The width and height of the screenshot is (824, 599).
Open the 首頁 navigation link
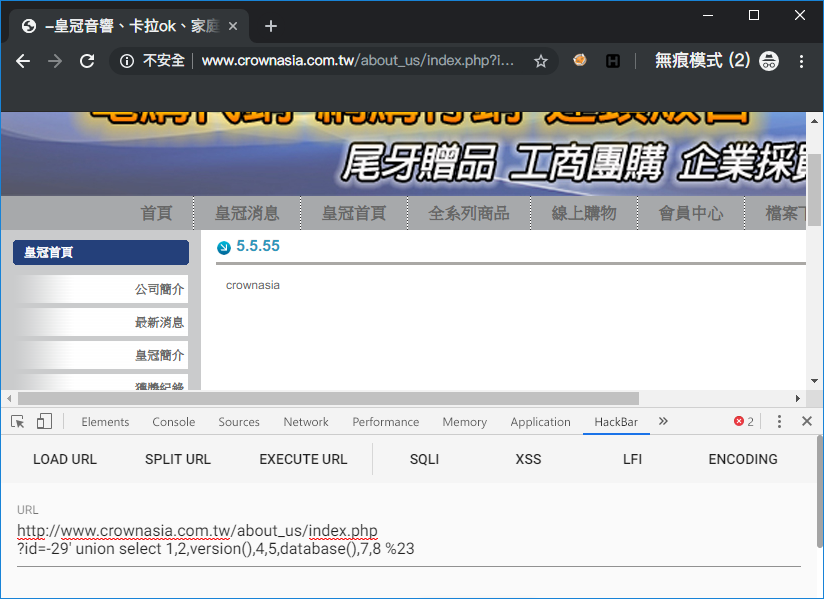coord(156,213)
